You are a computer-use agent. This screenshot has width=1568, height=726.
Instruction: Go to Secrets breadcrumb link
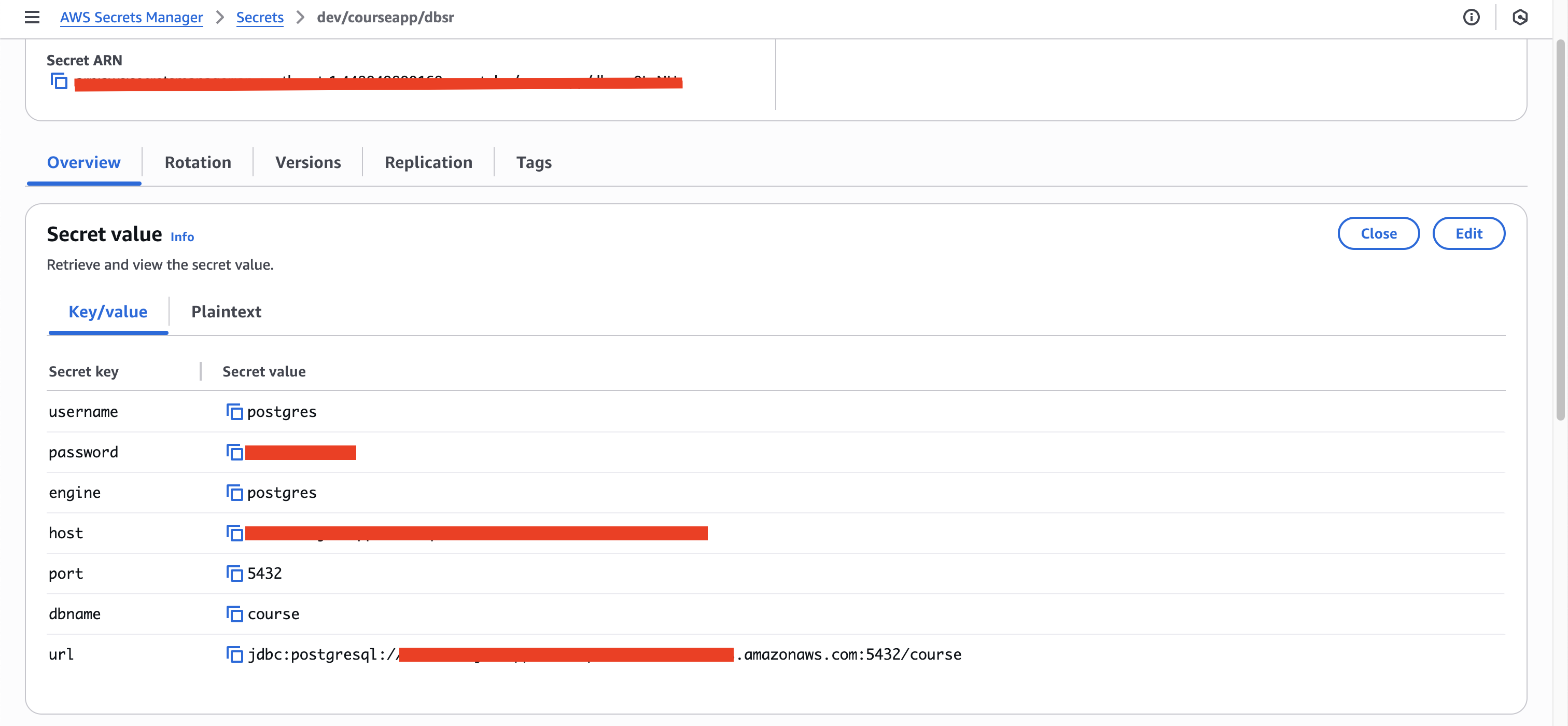[260, 17]
